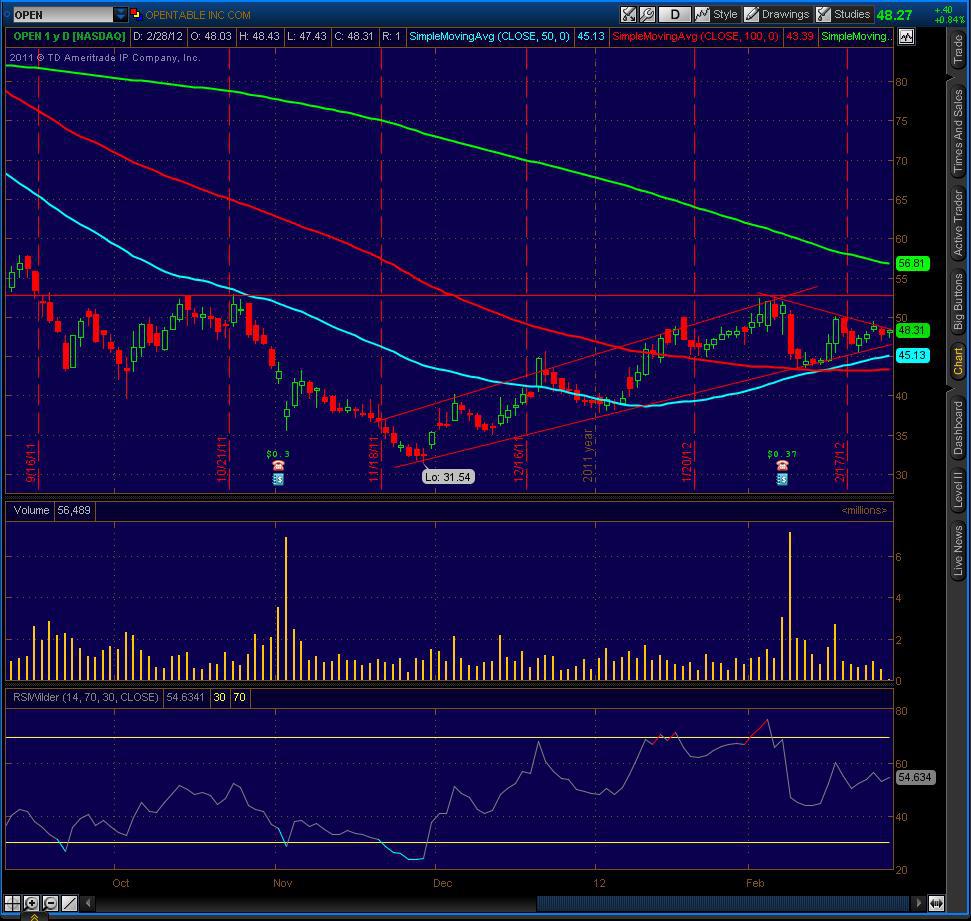Click the 9/16/11 expiration date marker
This screenshot has width=971, height=921.
[x=31, y=463]
